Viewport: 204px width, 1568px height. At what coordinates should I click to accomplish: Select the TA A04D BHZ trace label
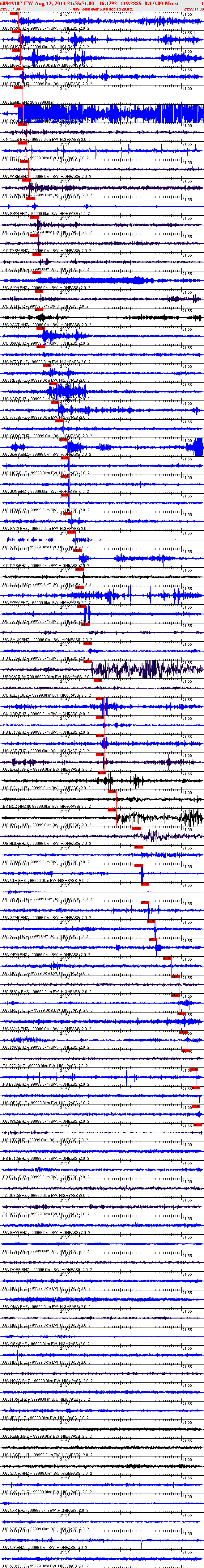tap(48, 269)
